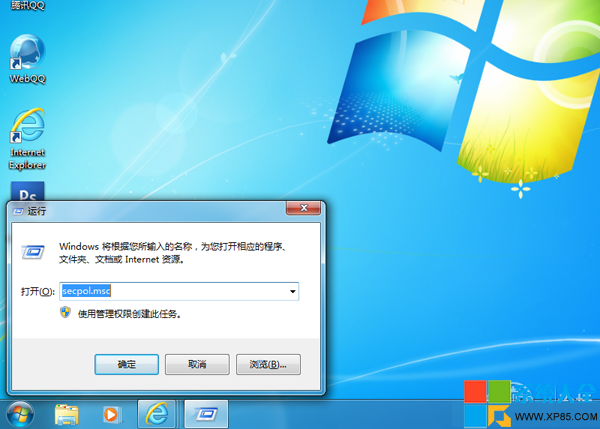
Task: Open Internet Explorer desktop shortcut
Action: coord(28,139)
